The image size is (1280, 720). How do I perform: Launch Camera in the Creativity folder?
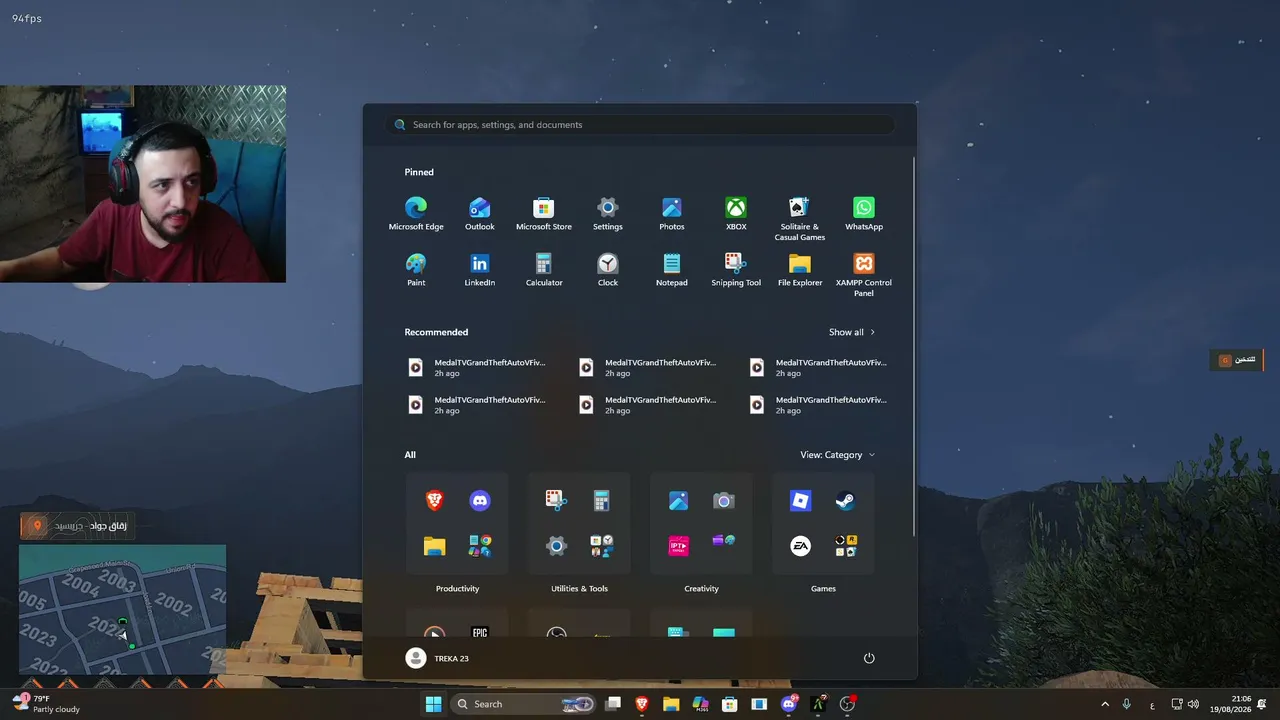(x=724, y=501)
